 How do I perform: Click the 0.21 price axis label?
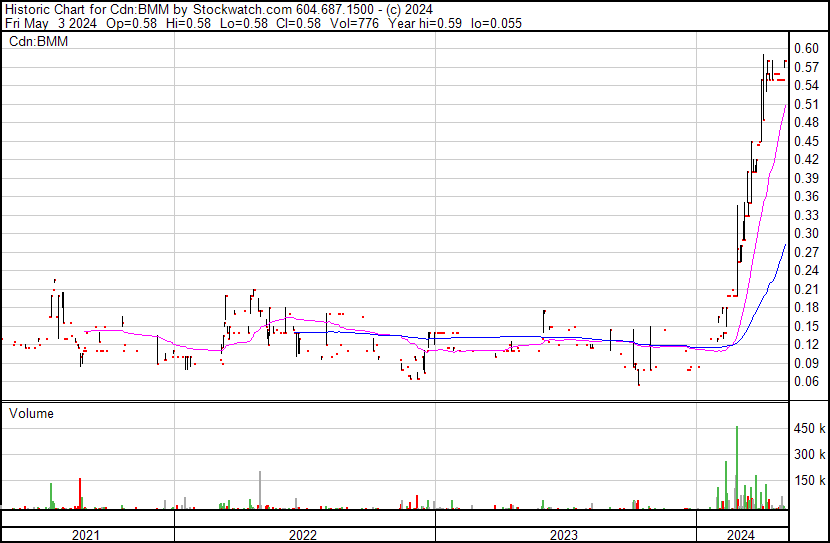807,289
